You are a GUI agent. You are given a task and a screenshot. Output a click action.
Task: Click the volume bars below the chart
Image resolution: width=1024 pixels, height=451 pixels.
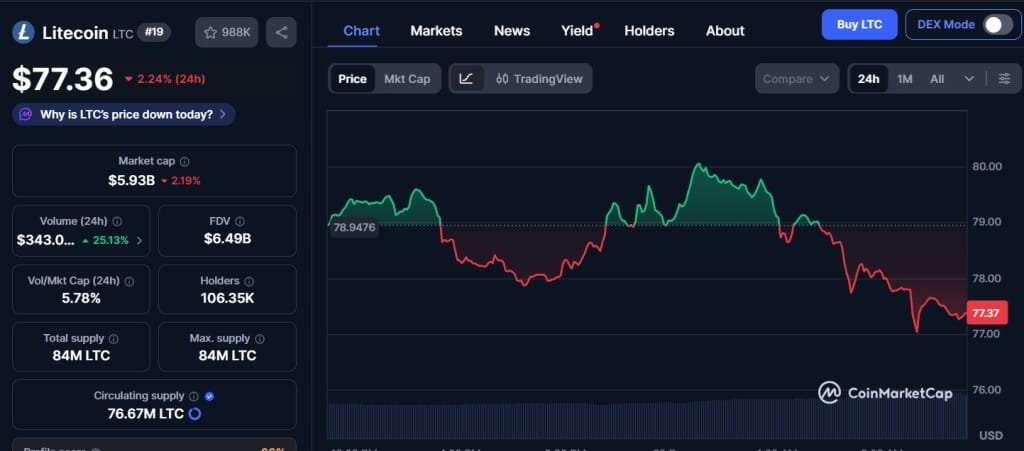click(x=647, y=421)
